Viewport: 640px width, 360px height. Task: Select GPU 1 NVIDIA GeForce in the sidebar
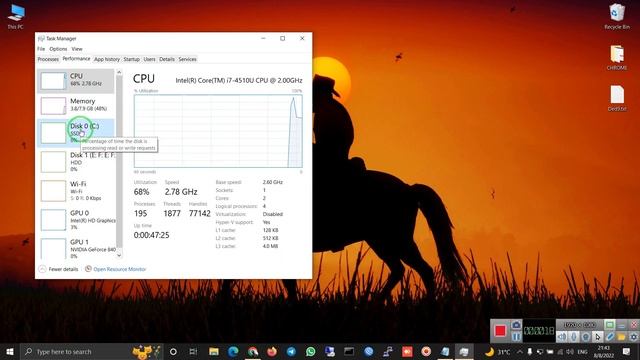coord(76,249)
